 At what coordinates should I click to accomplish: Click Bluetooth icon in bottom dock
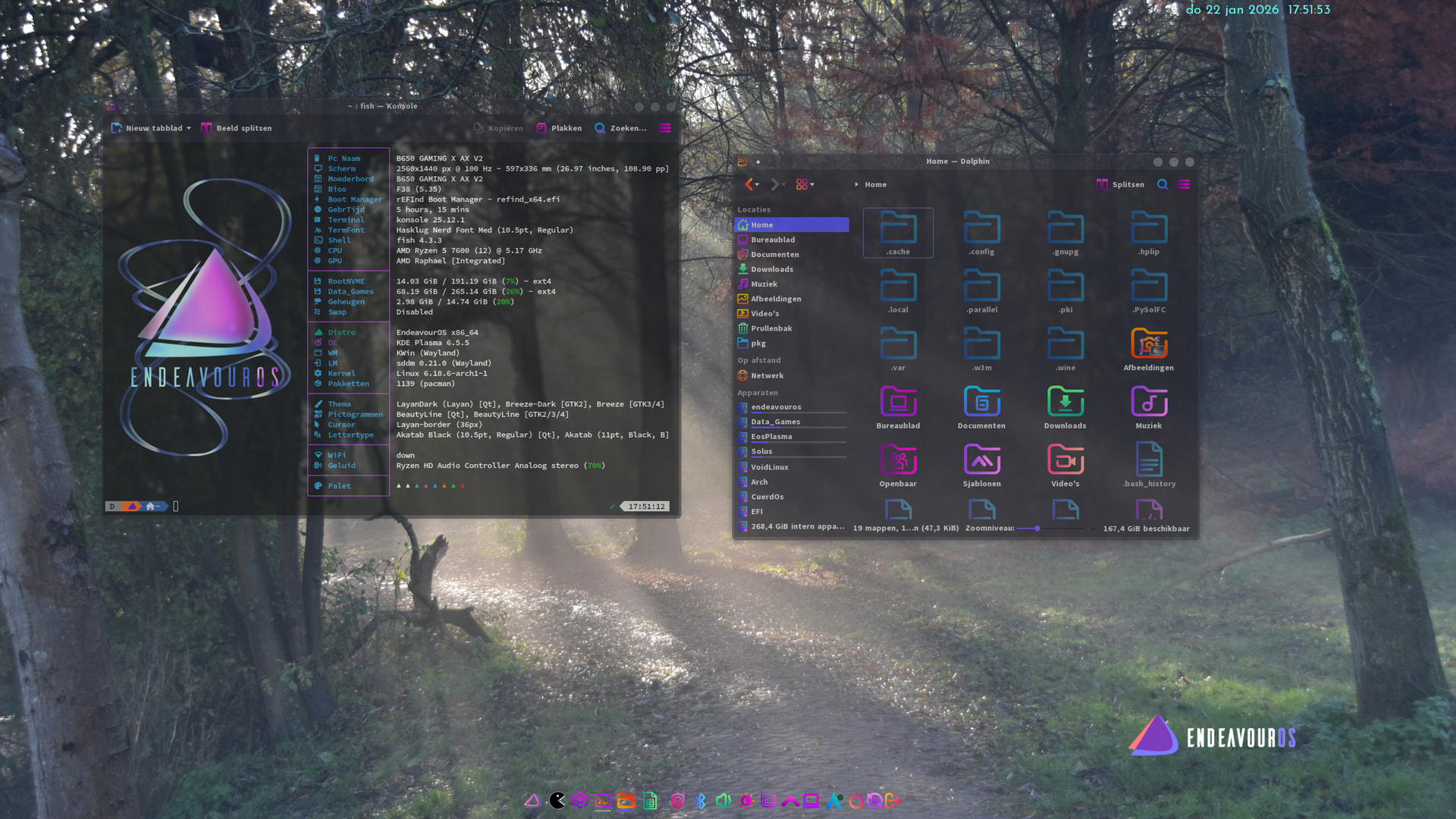pyautogui.click(x=701, y=801)
